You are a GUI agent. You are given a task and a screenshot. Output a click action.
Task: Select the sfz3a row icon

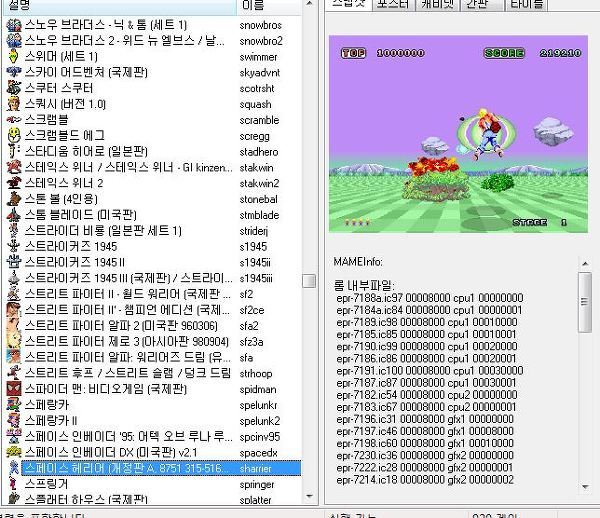pos(14,341)
